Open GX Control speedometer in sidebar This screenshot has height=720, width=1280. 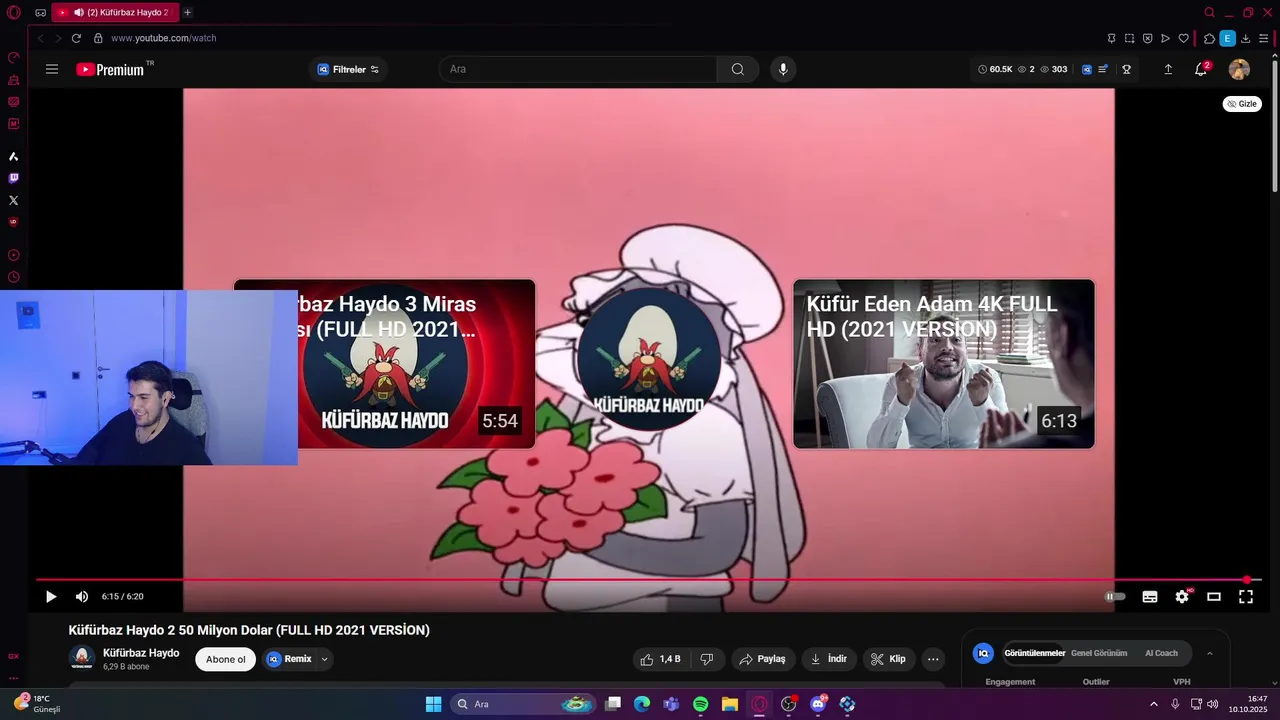pyautogui.click(x=13, y=57)
